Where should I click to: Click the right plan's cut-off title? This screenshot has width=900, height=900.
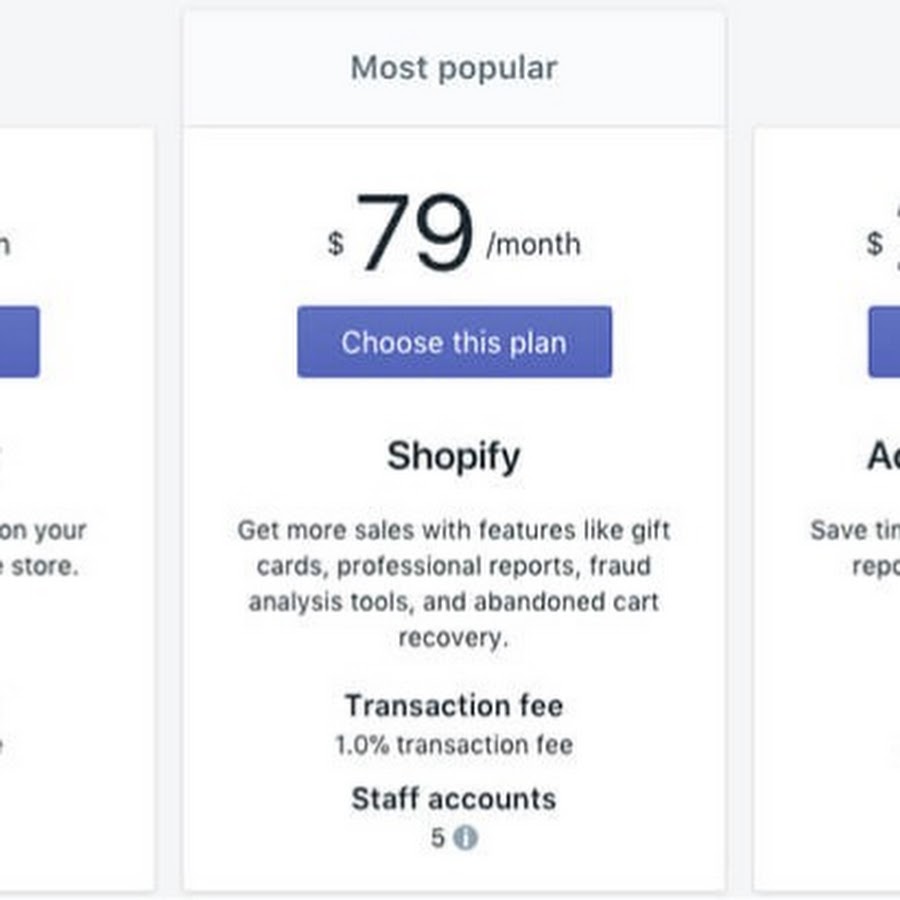[x=883, y=457]
